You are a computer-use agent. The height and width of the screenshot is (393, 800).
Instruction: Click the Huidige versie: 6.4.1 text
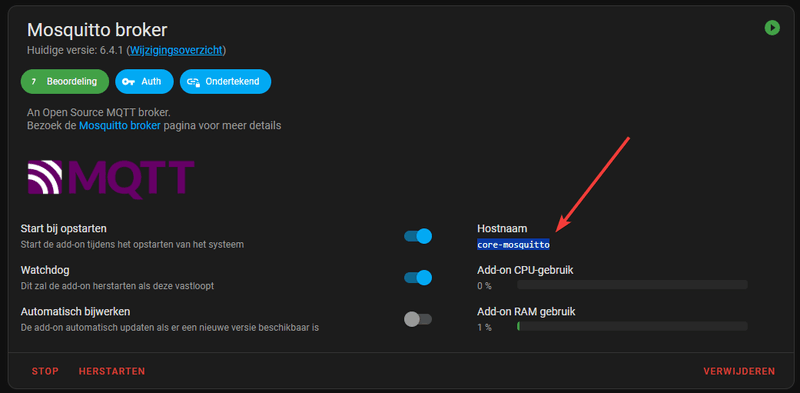click(76, 50)
